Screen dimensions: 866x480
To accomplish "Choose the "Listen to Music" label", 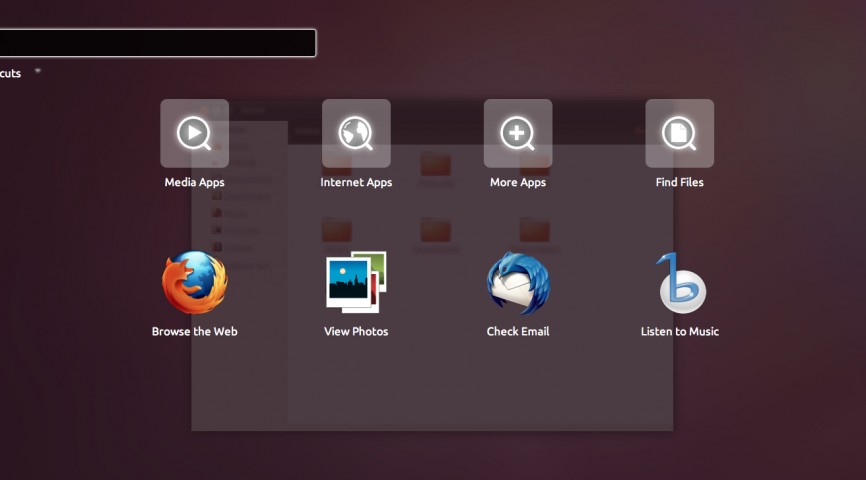I will click(679, 332).
